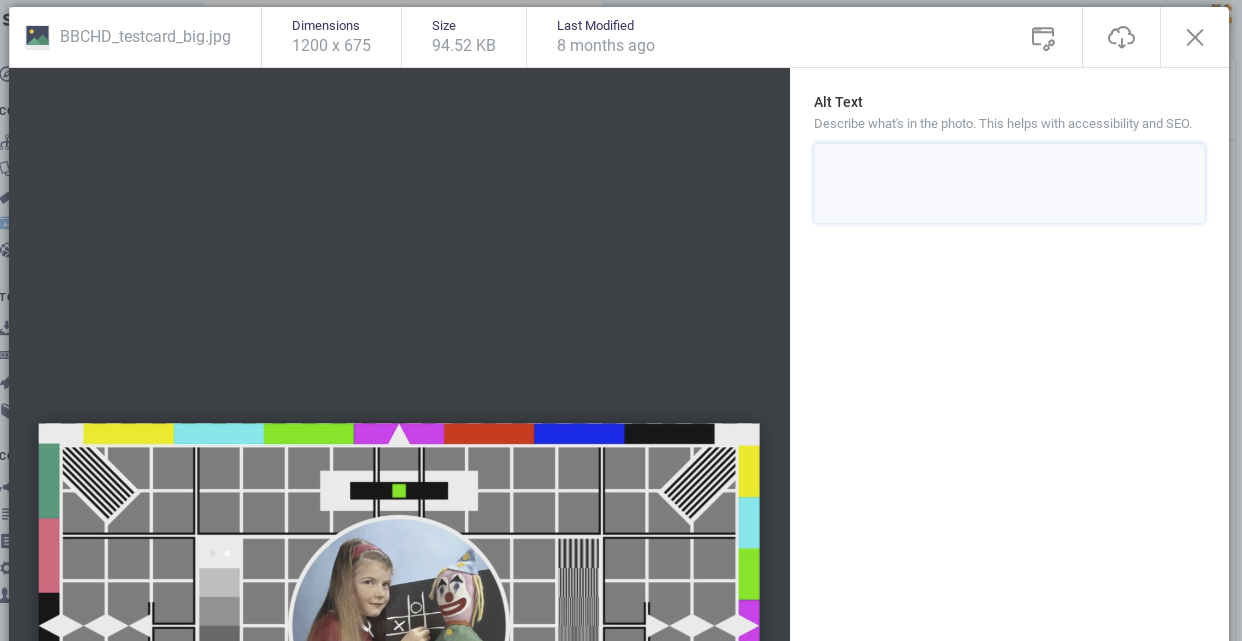Download the image with the cloud icon
This screenshot has height=641, width=1242.
[1121, 38]
